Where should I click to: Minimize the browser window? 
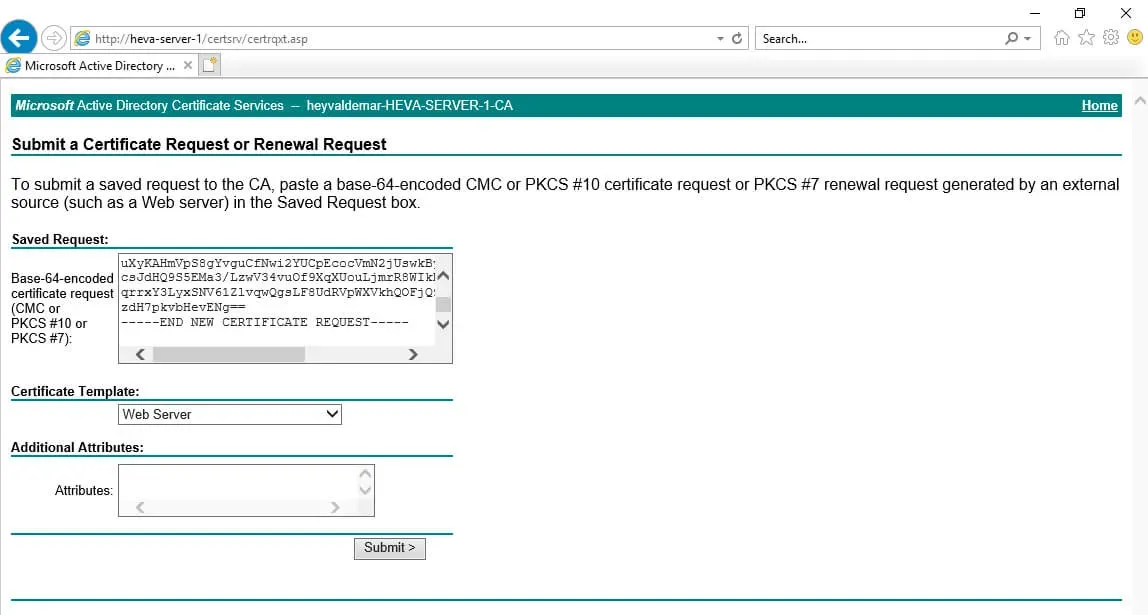pyautogui.click(x=1035, y=13)
